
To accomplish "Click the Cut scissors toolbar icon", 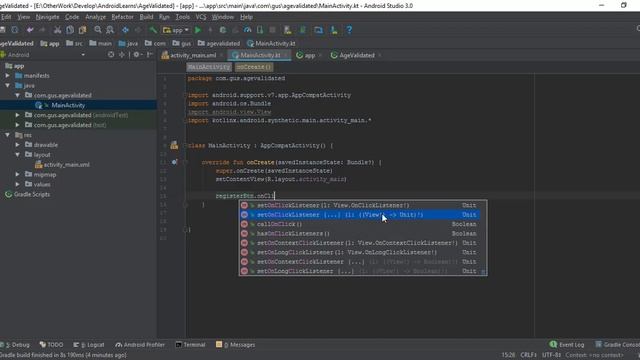I will [x=57, y=30].
